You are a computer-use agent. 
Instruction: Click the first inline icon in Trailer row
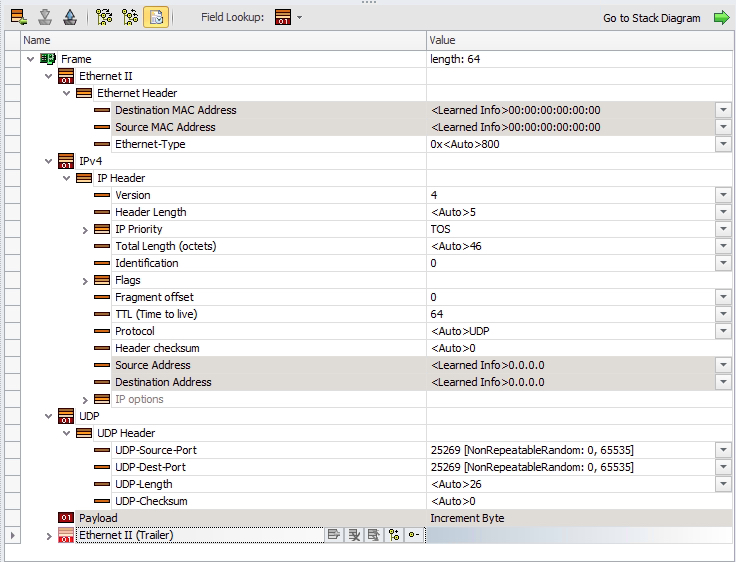click(x=334, y=536)
